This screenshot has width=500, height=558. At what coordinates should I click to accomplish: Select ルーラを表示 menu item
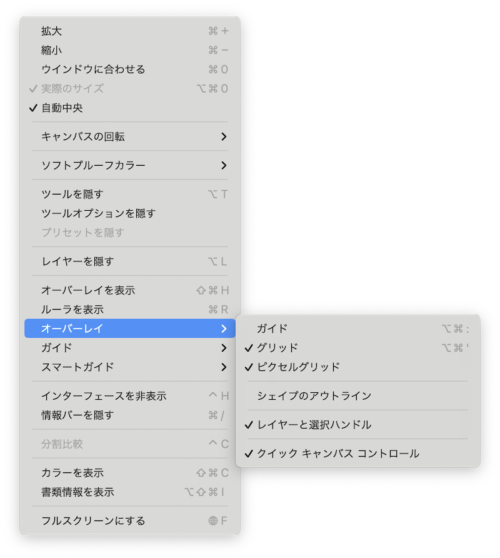(x=130, y=309)
